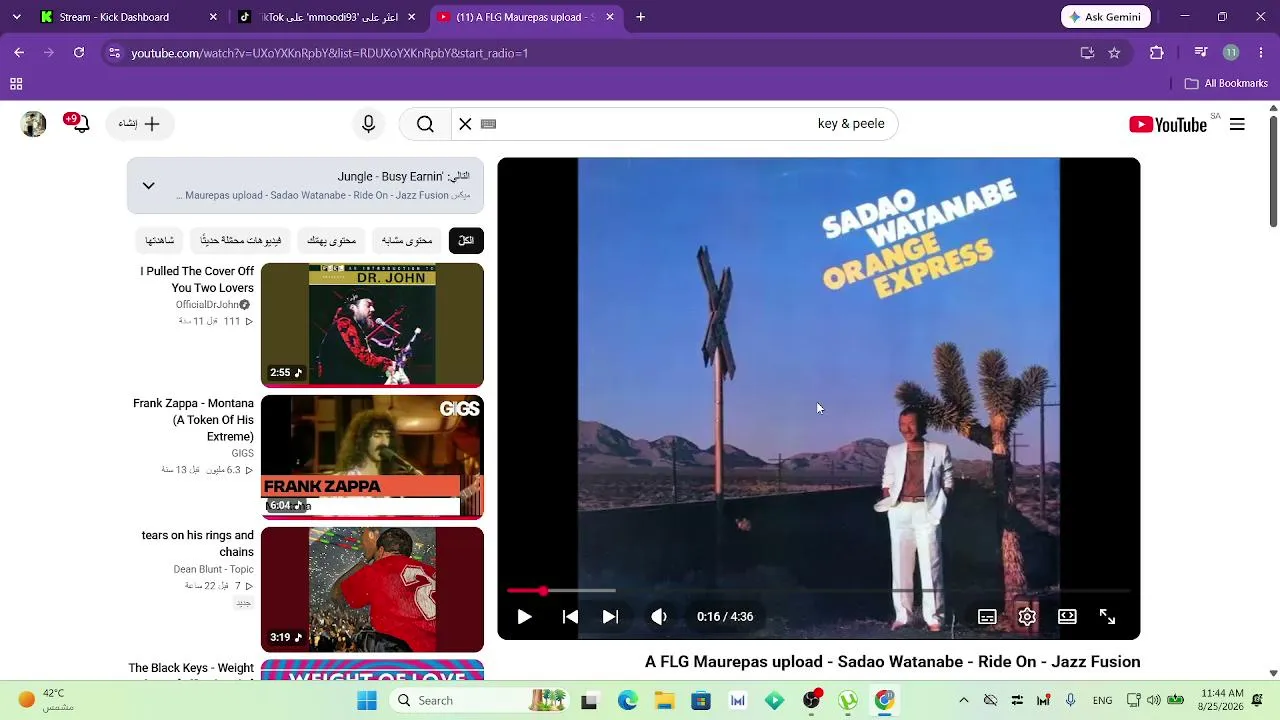Close the TikTok browser tab
Image resolution: width=1280 pixels, height=720 pixels.
coord(411,17)
